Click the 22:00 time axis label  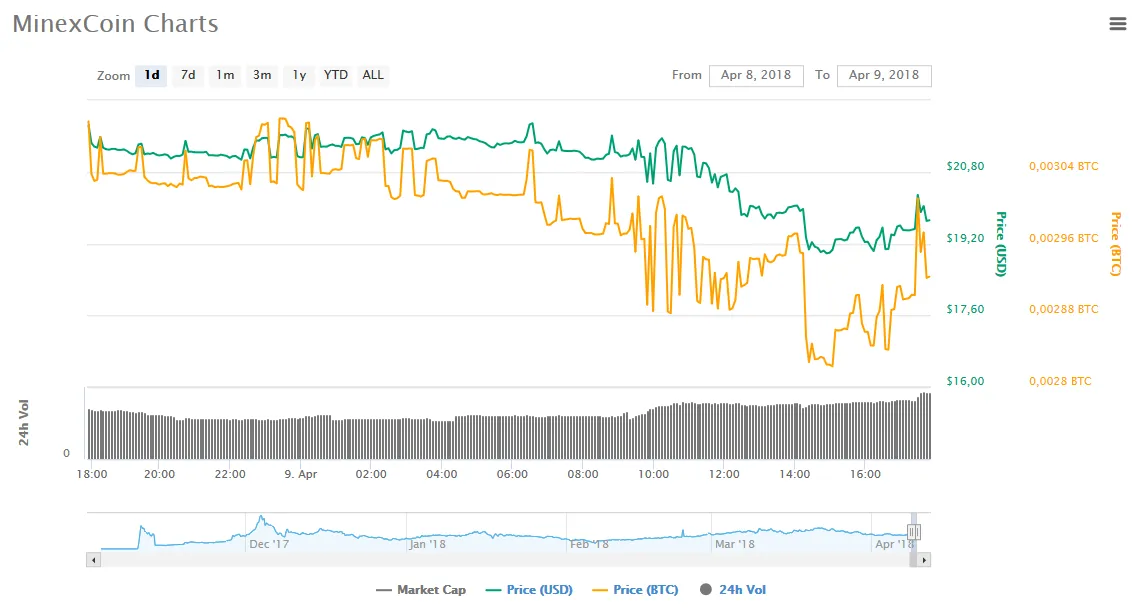(x=230, y=474)
